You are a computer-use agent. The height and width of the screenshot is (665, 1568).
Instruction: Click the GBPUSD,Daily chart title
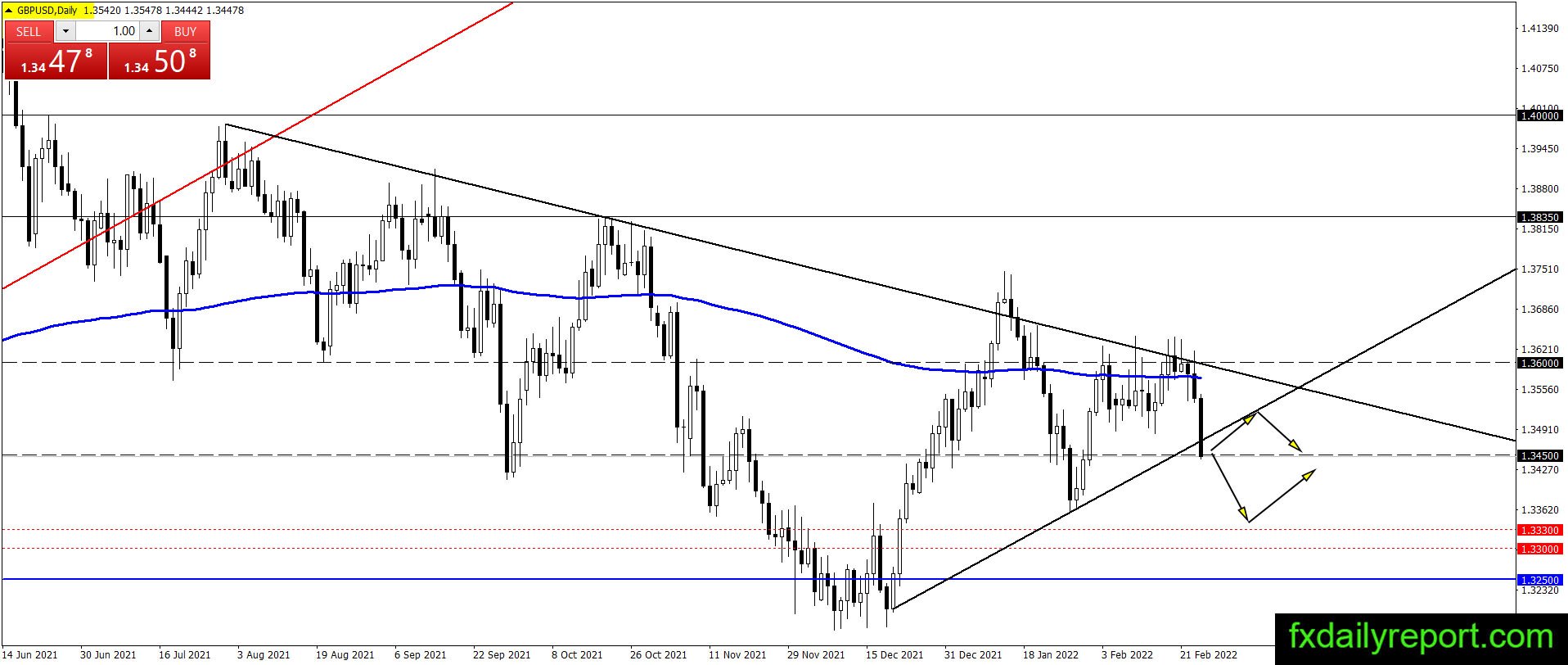47,11
